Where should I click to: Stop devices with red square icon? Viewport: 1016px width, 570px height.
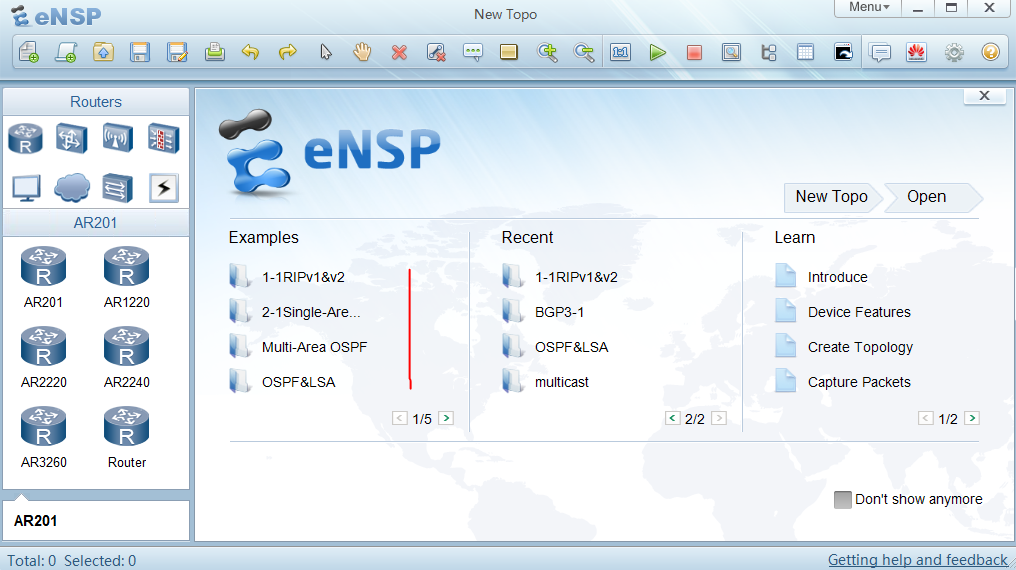[694, 52]
